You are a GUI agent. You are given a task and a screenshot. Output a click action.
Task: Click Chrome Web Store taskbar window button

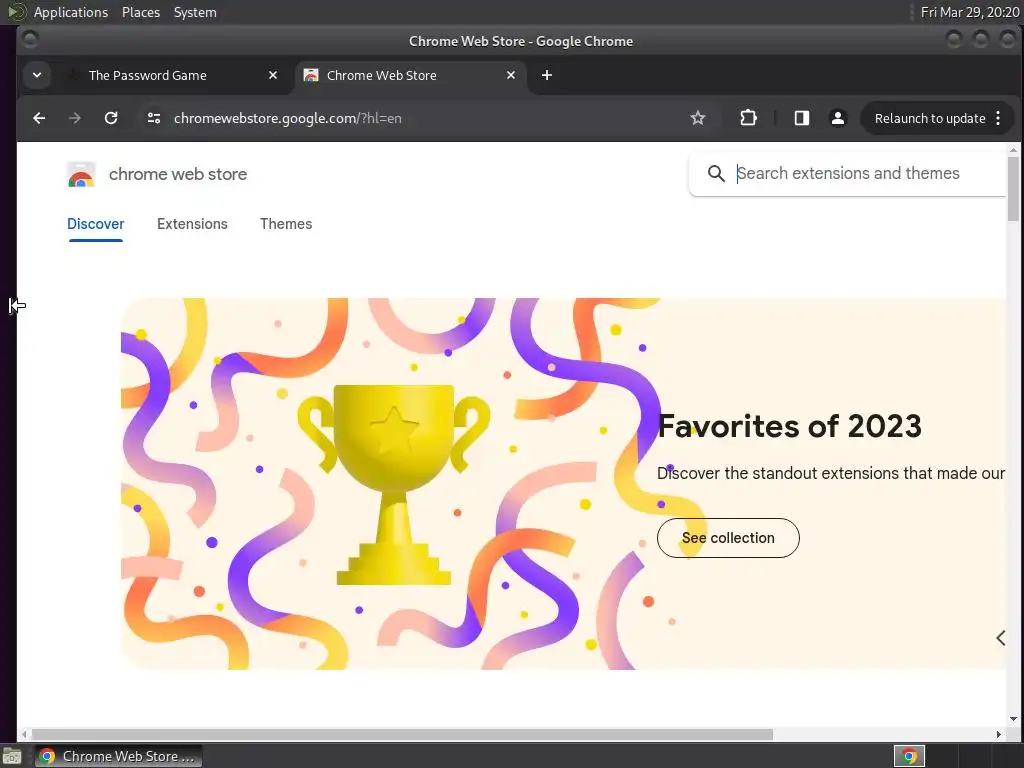(118, 756)
